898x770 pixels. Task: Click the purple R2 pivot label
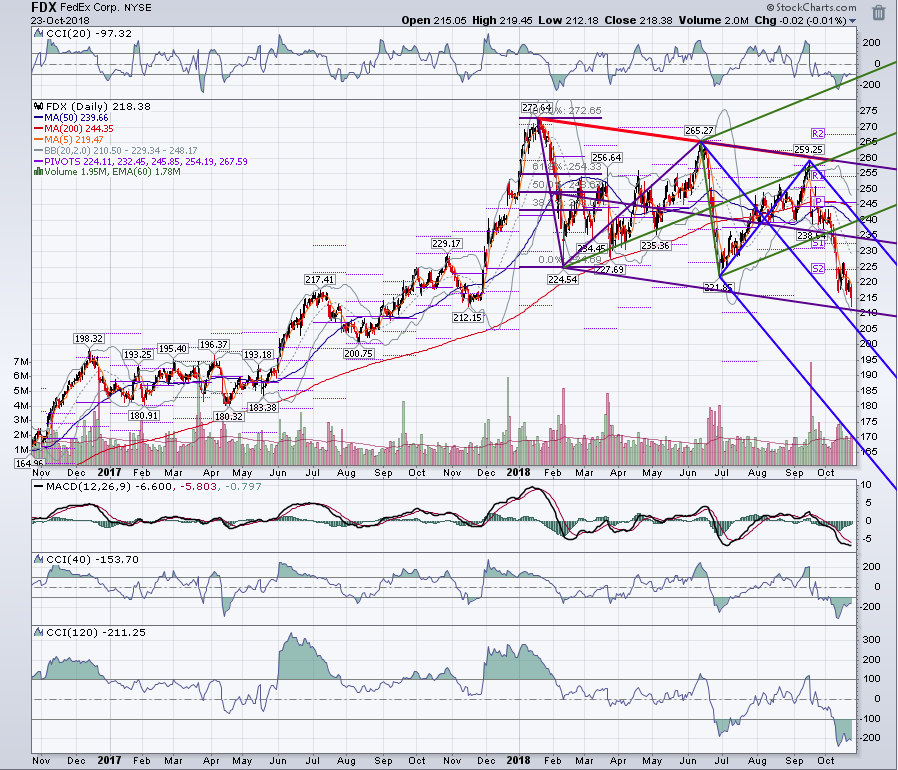818,133
